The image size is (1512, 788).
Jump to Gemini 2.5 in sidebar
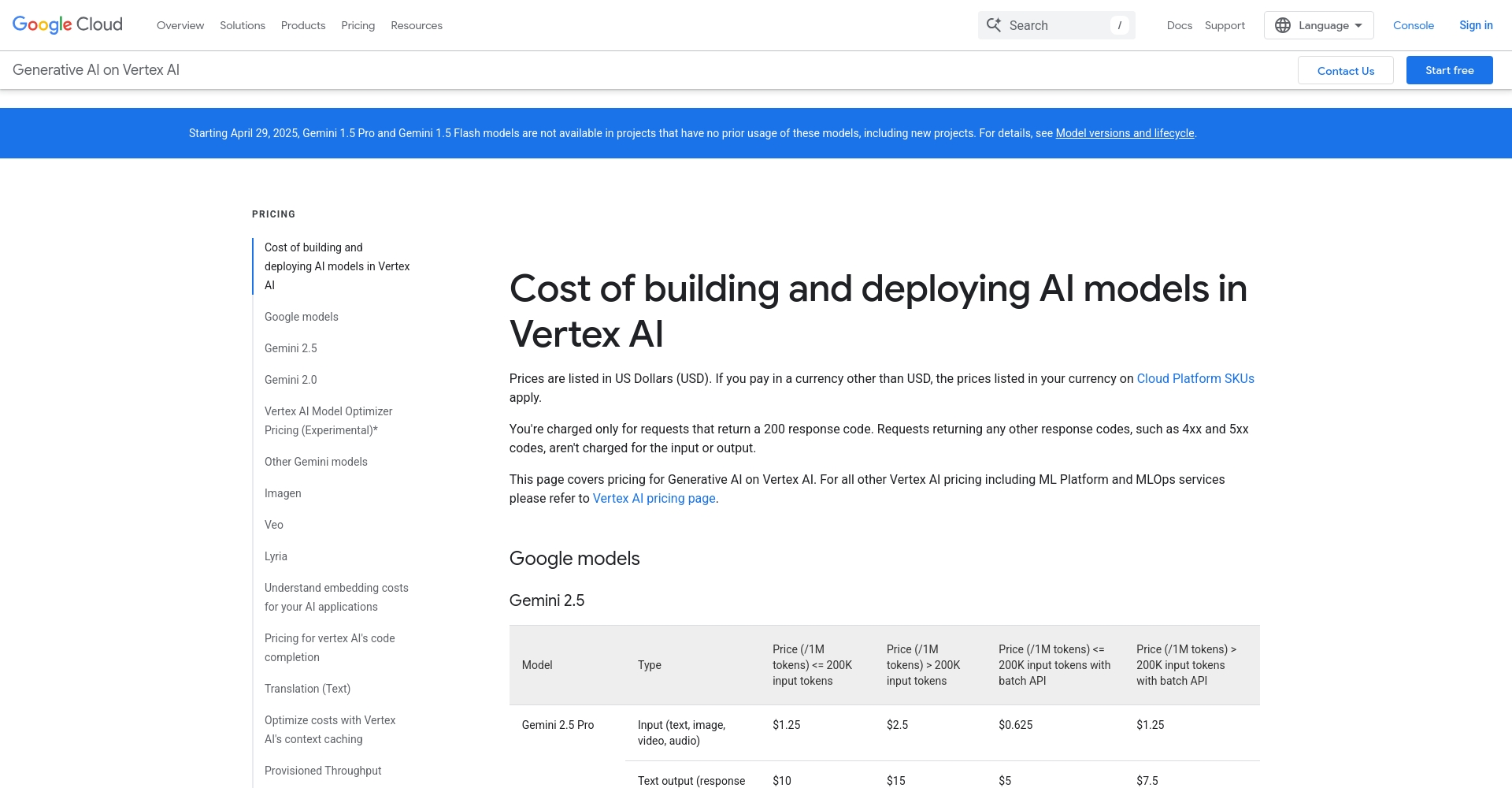(x=291, y=348)
